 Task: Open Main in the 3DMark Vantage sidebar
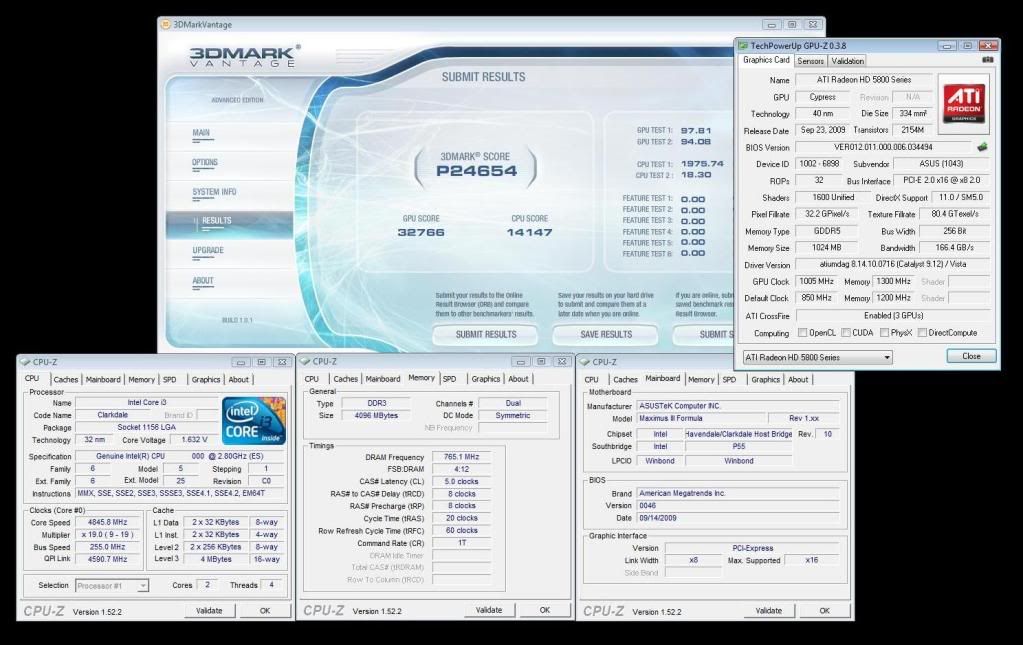(201, 133)
